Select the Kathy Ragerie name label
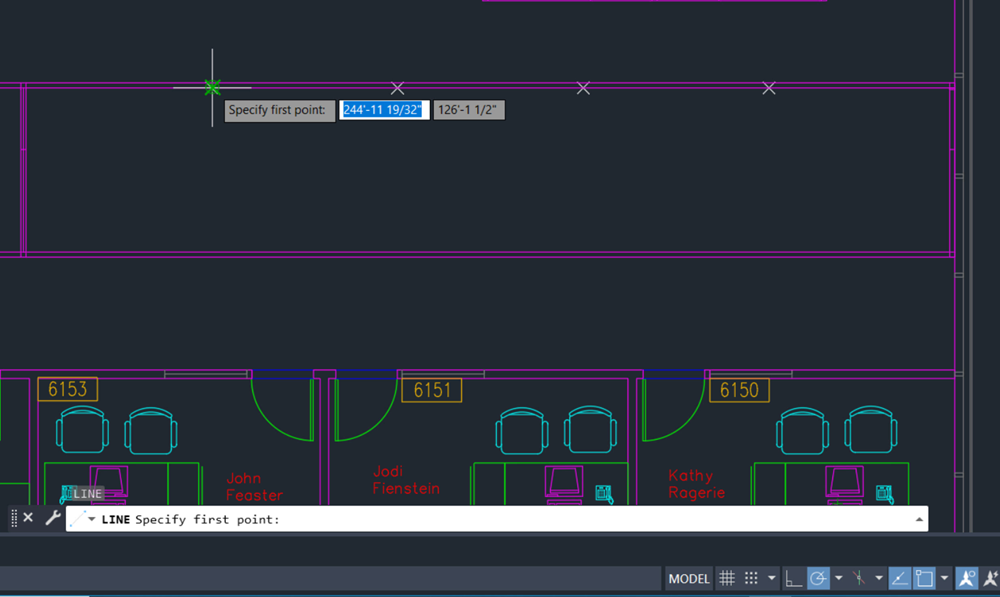 696,484
